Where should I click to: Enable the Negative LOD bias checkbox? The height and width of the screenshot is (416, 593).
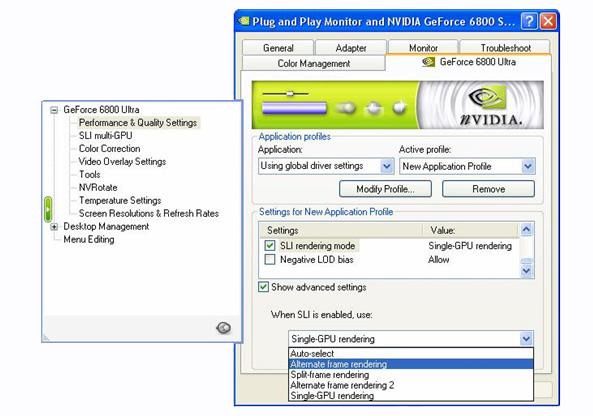[270, 259]
